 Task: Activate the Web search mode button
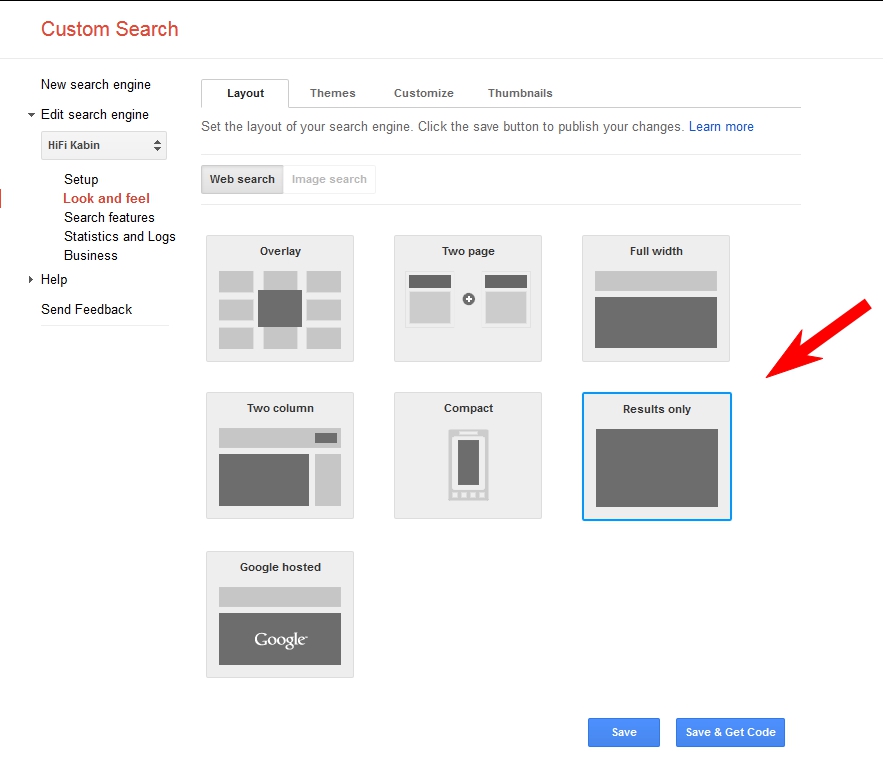coord(241,179)
